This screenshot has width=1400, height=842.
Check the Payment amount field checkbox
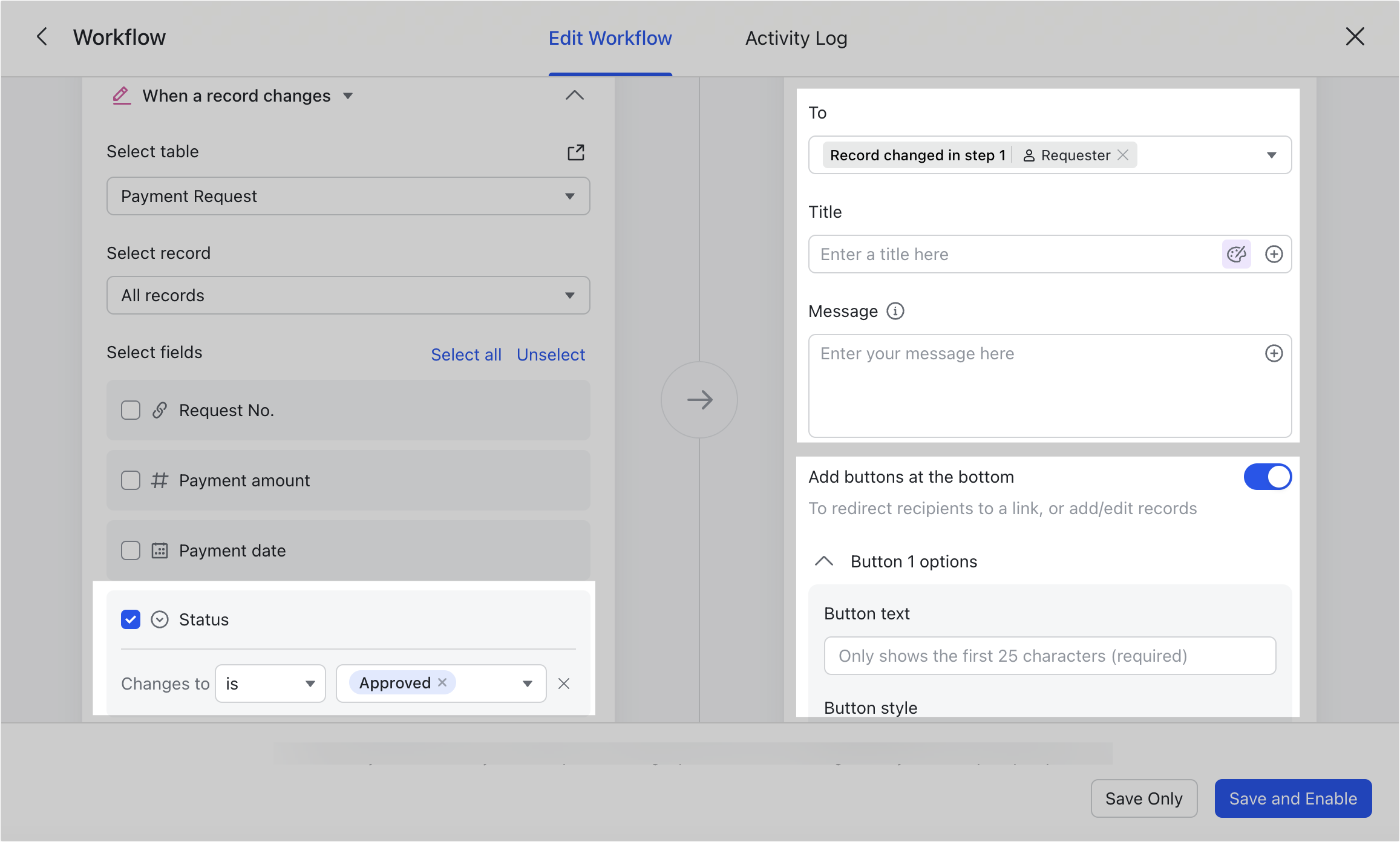coord(131,480)
